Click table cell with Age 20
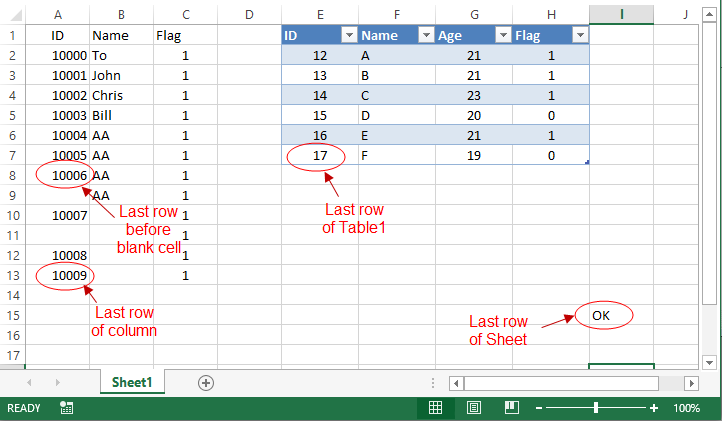Screen dimensions: 722x421 474,115
